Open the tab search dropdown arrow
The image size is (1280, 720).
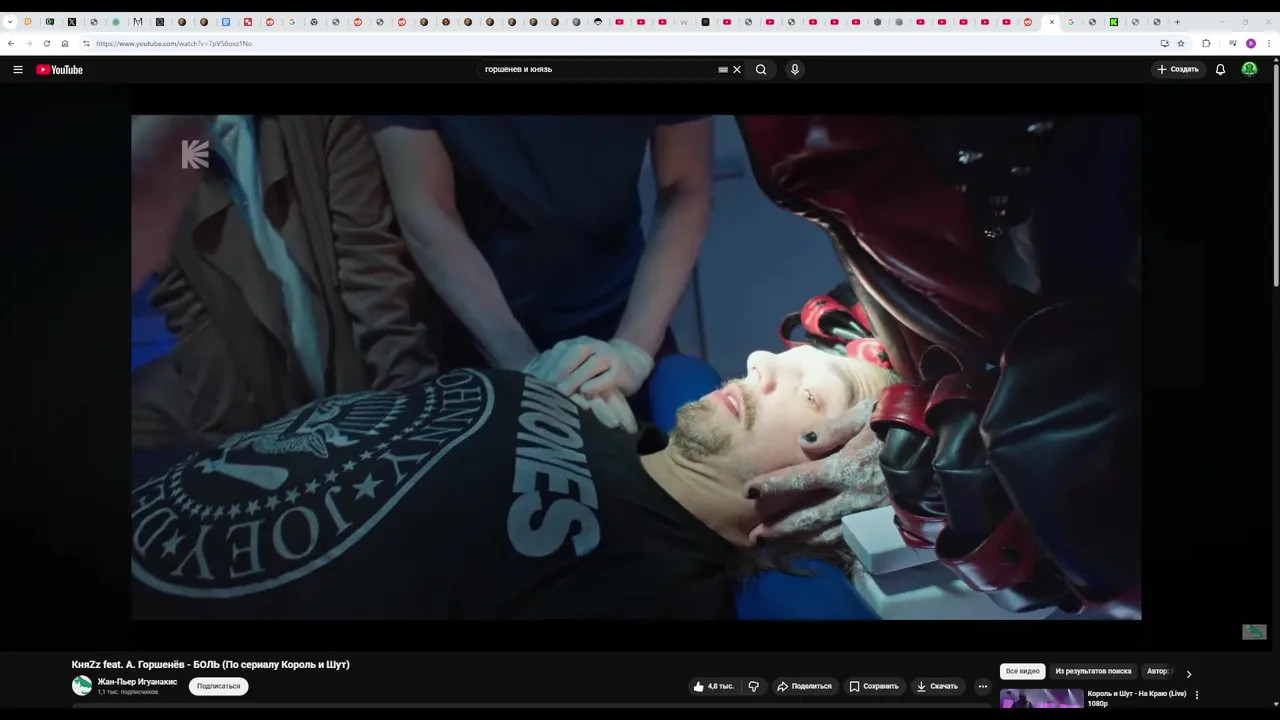click(x=10, y=22)
